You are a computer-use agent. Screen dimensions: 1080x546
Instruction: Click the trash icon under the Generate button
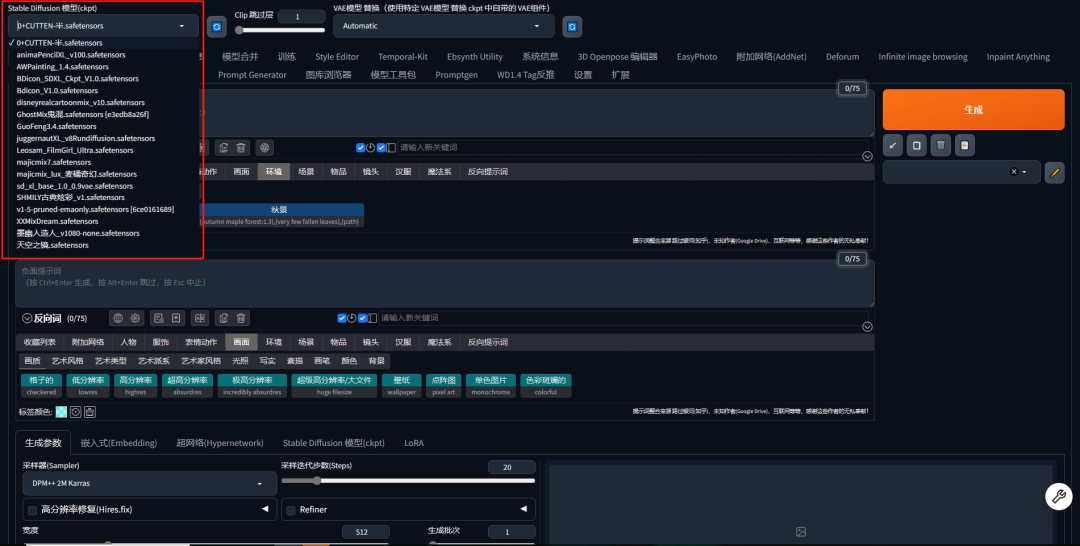941,145
